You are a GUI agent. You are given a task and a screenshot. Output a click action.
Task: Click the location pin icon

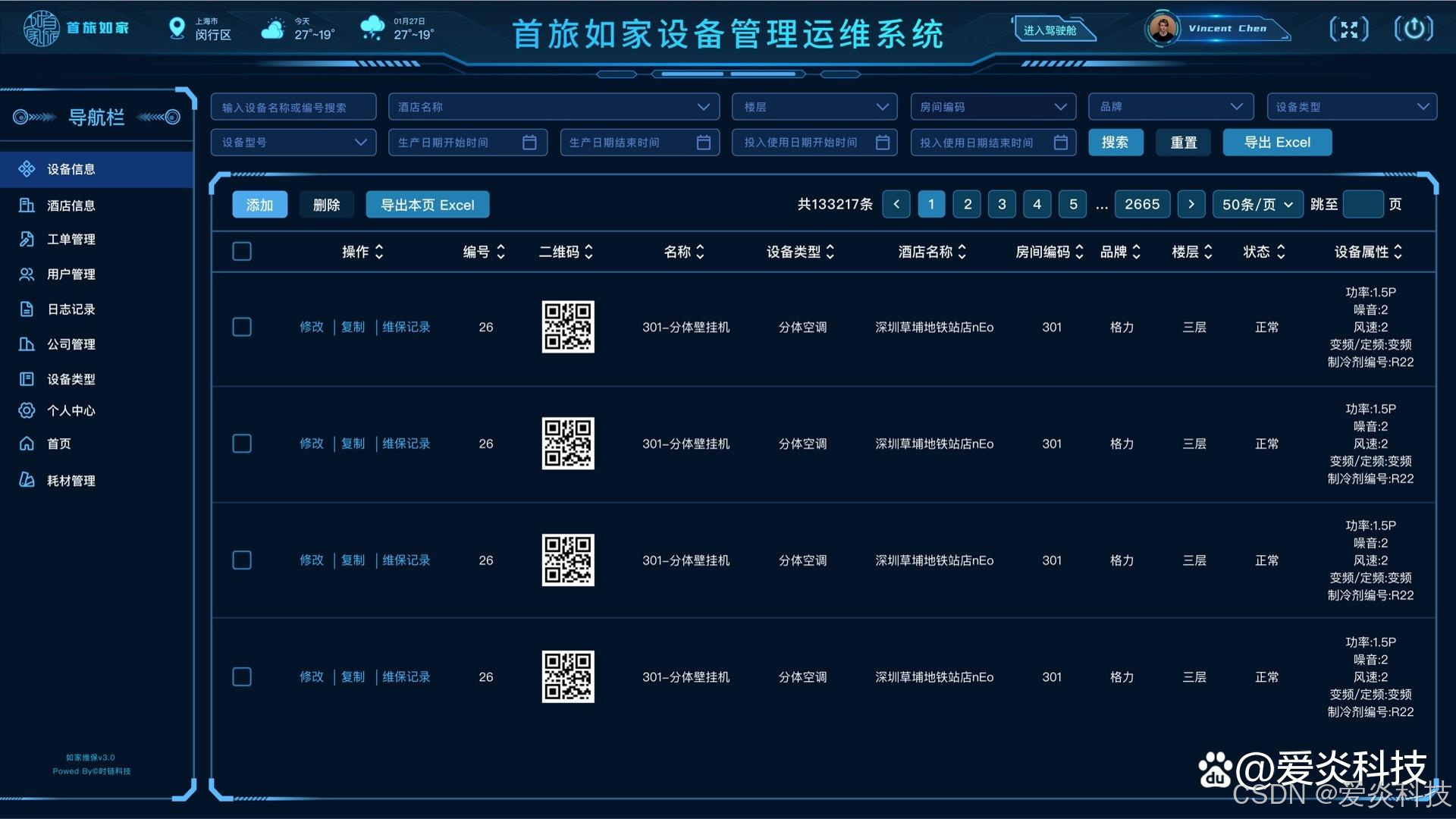[177, 28]
